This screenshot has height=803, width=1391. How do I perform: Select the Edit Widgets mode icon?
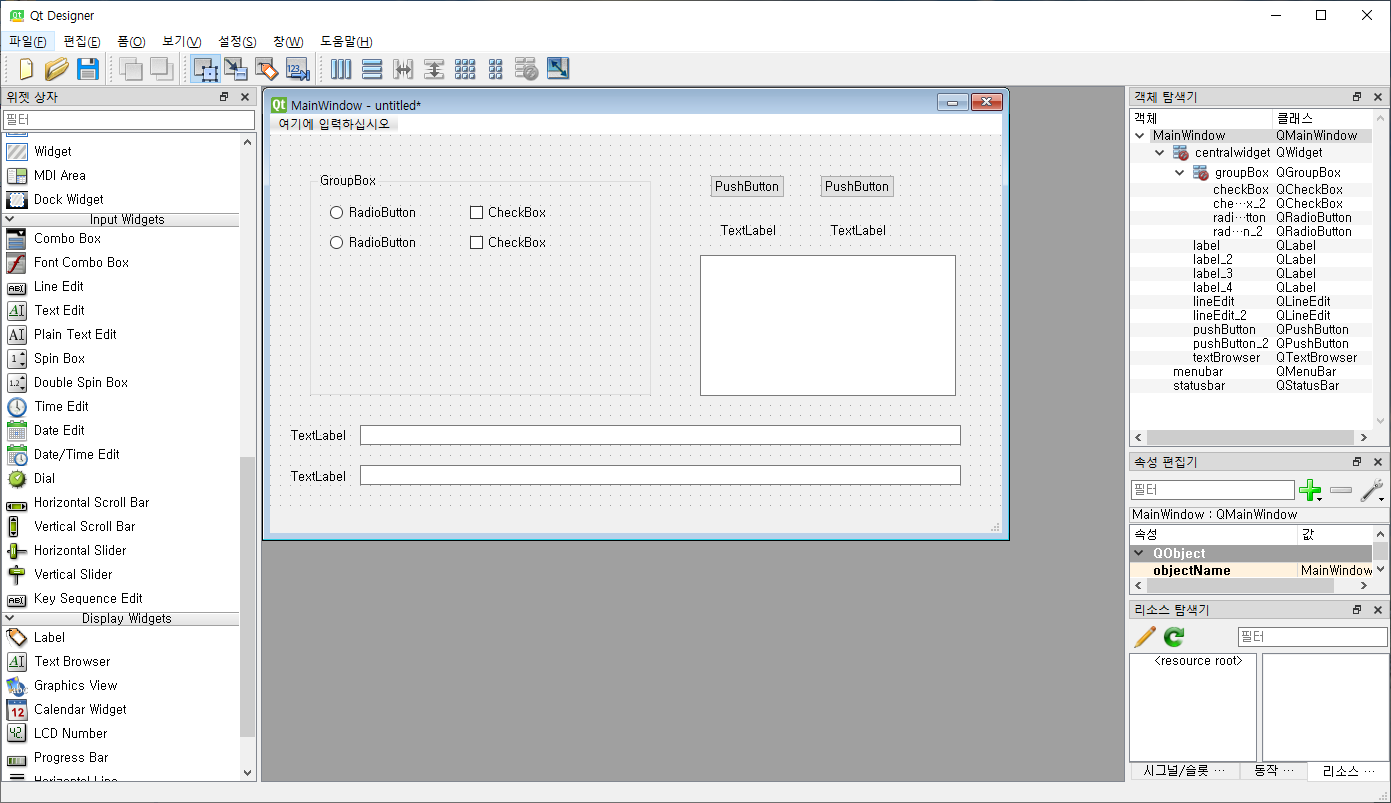206,69
